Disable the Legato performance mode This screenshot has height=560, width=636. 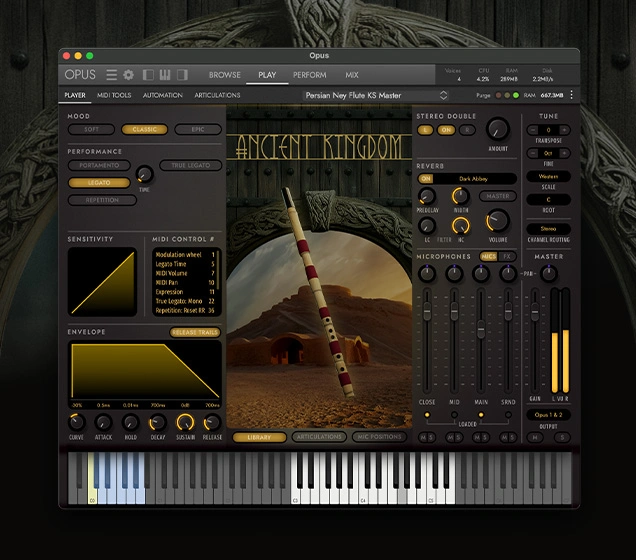pyautogui.click(x=99, y=183)
